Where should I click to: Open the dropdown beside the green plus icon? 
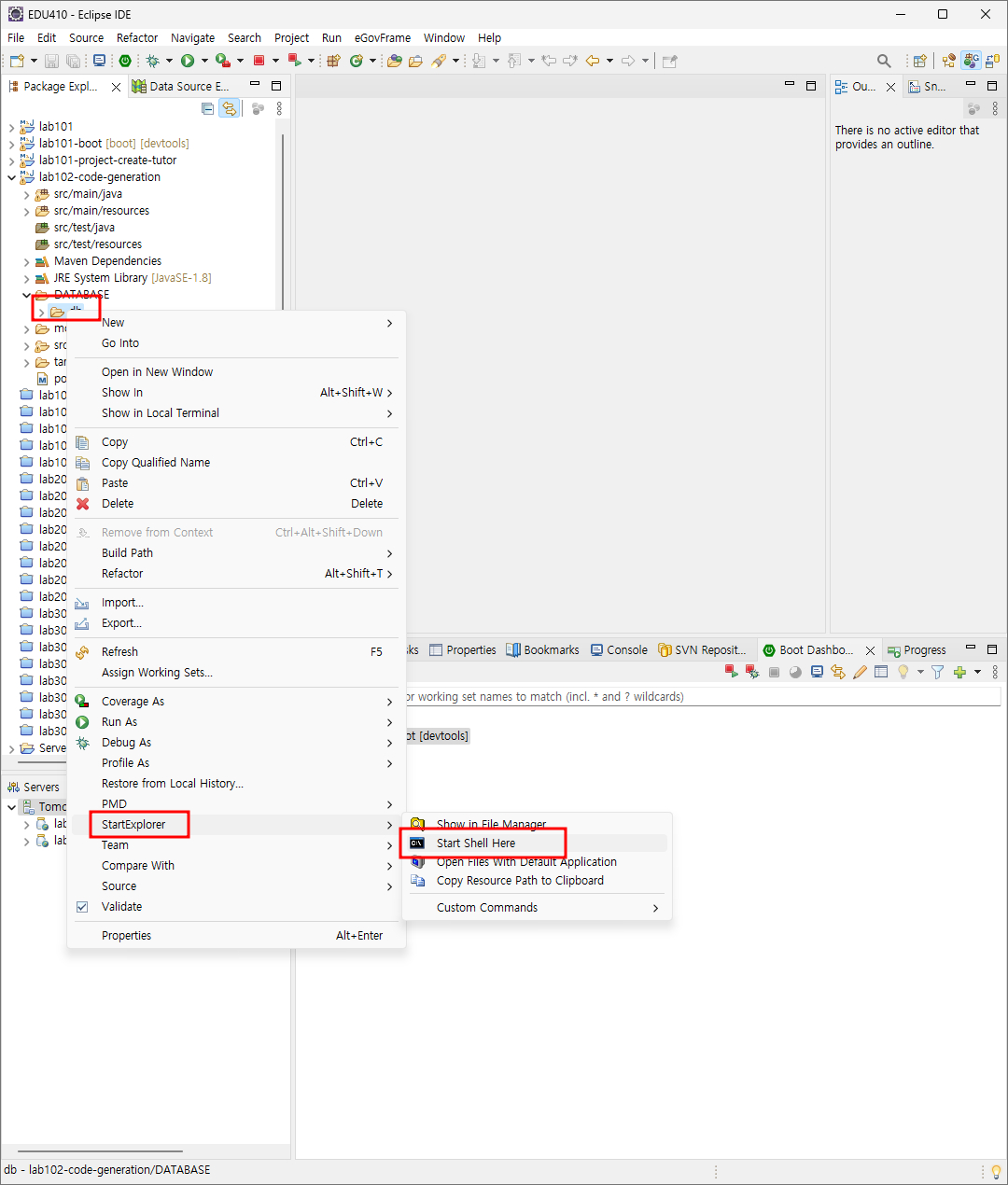977,672
